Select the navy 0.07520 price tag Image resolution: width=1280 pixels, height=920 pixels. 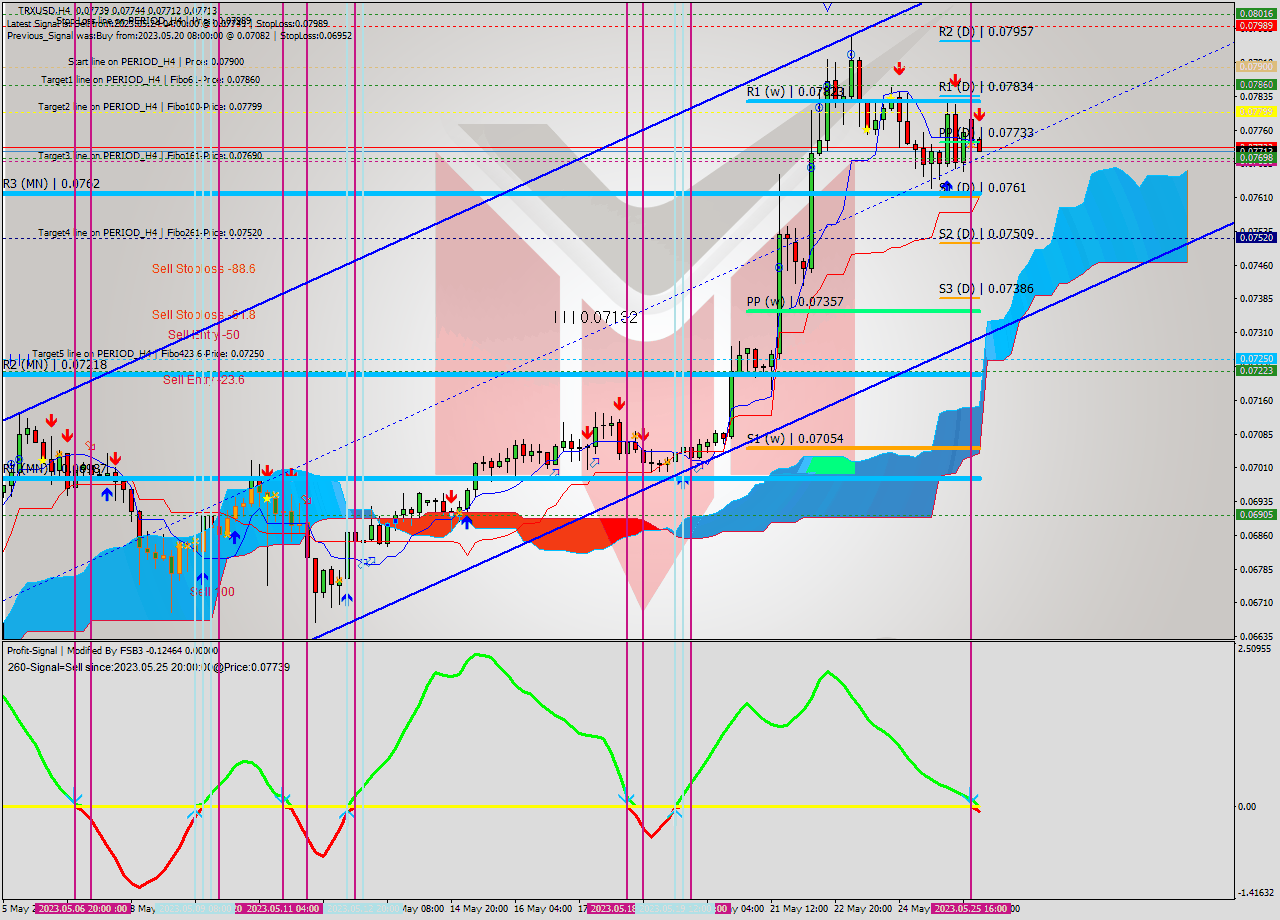1256,238
